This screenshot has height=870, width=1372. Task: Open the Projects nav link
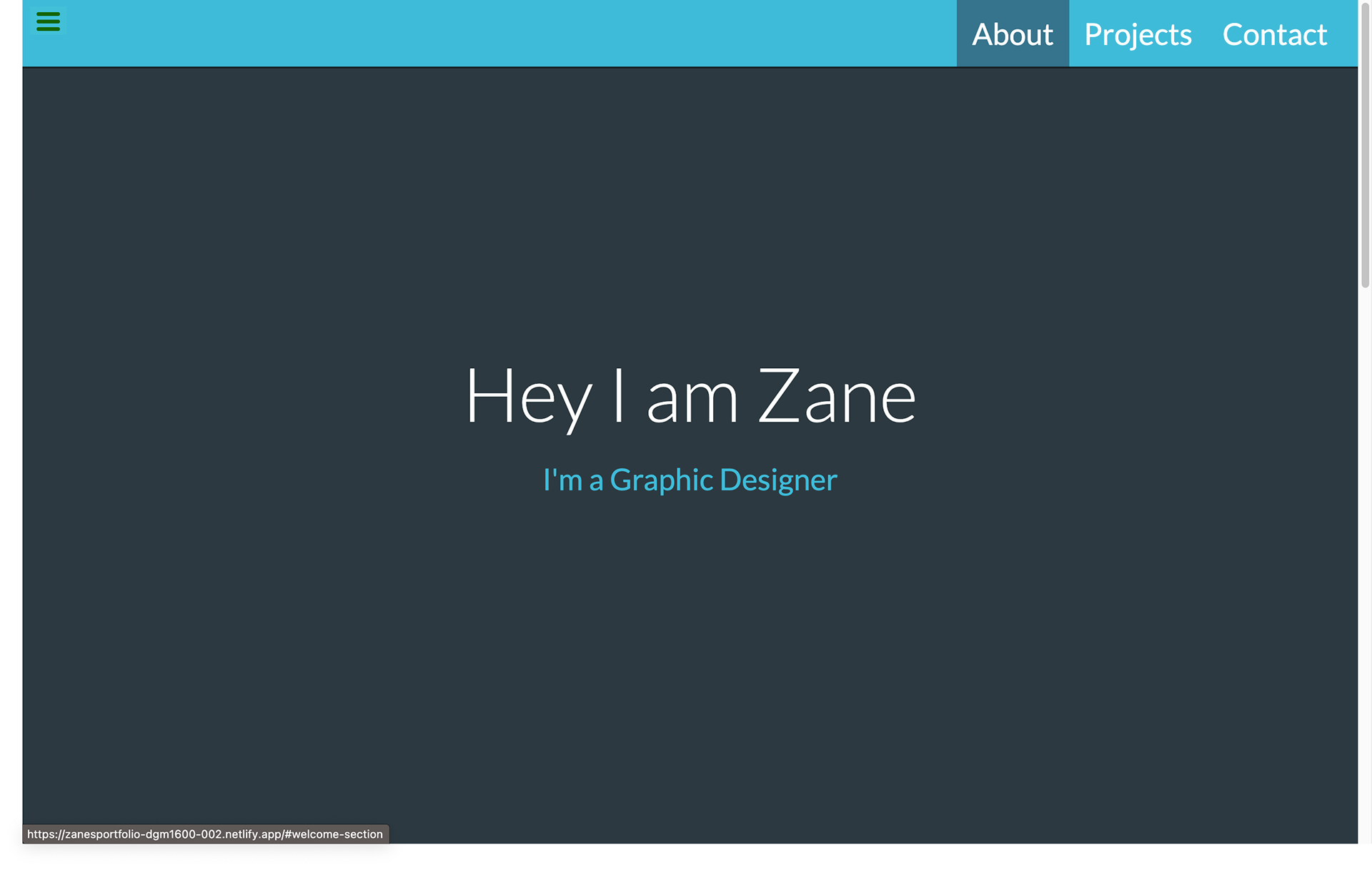click(x=1138, y=34)
